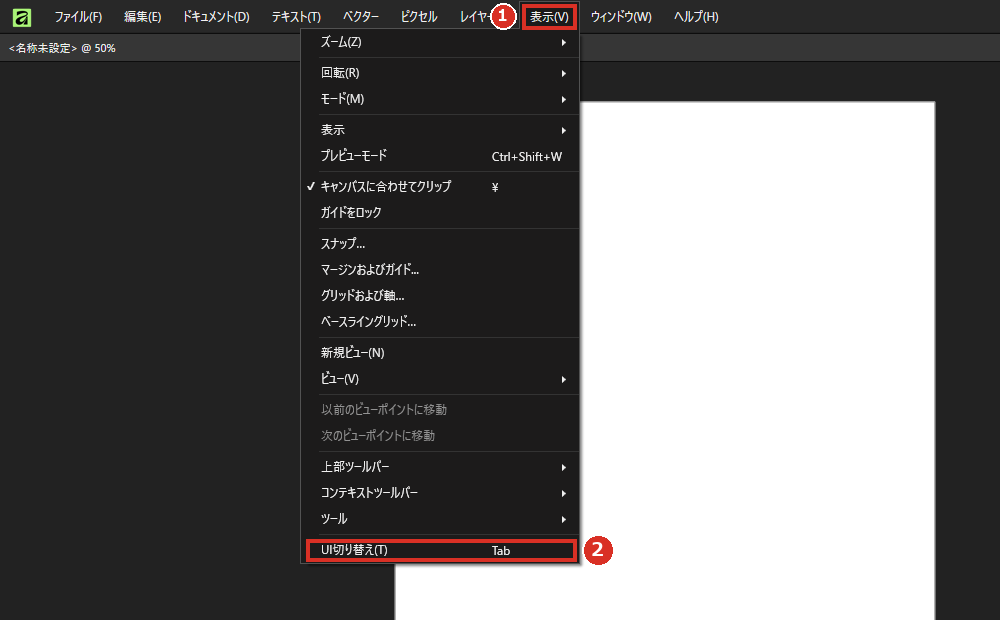
Task: Expand the 表示 submenu entry in dropdown
Action: point(440,130)
